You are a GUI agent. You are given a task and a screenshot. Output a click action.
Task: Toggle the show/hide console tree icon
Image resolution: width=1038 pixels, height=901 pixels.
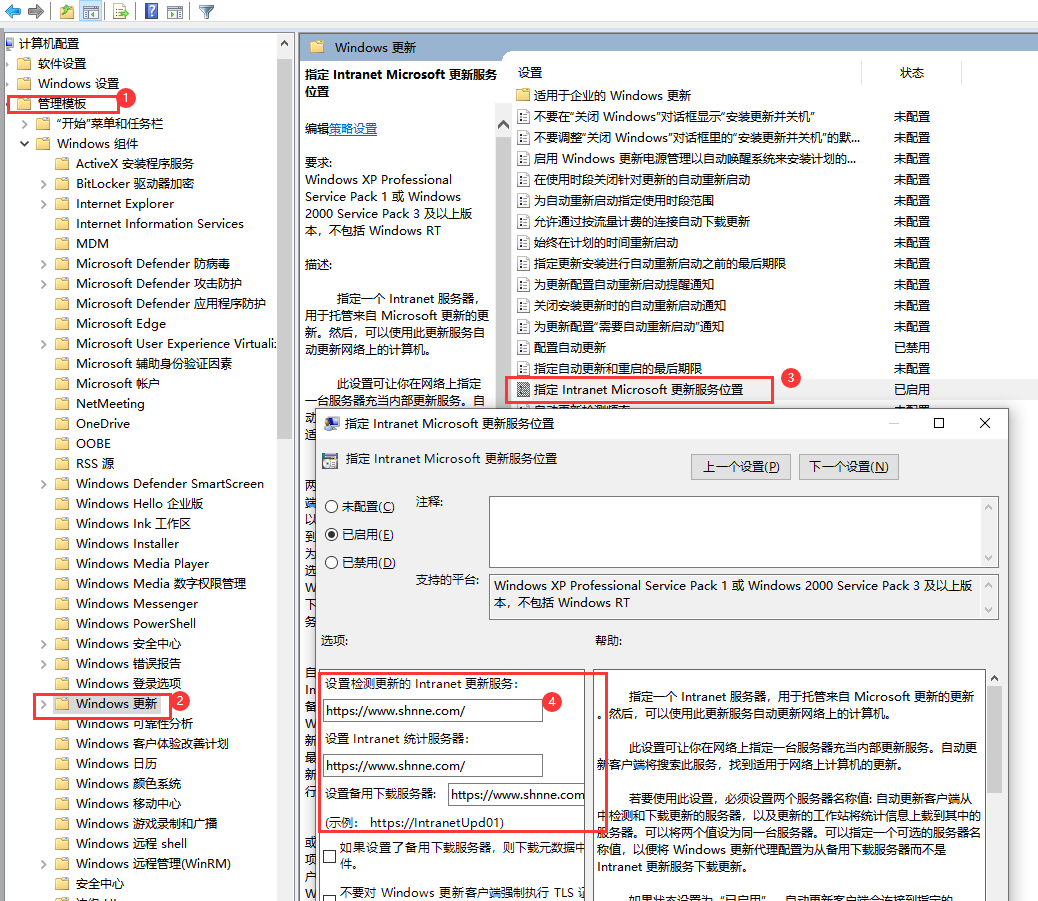91,11
